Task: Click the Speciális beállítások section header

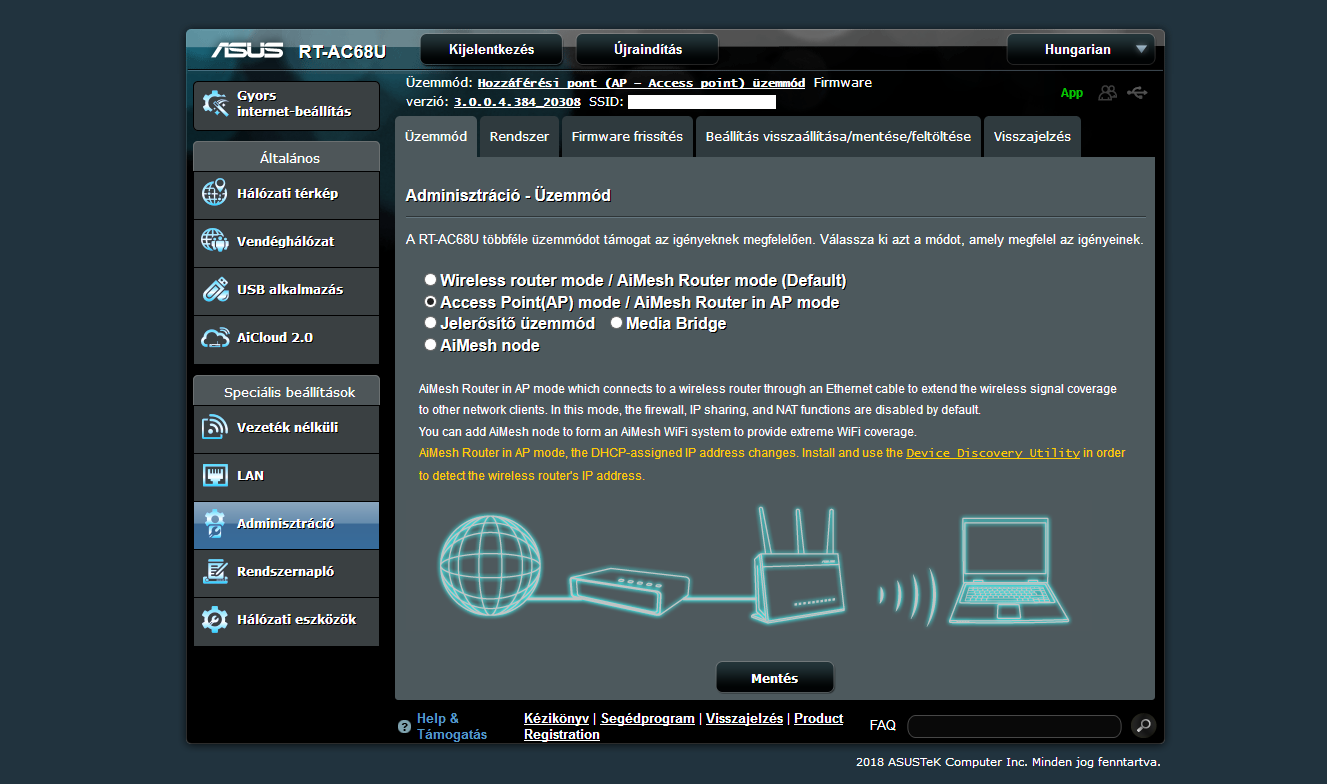Action: coord(286,391)
